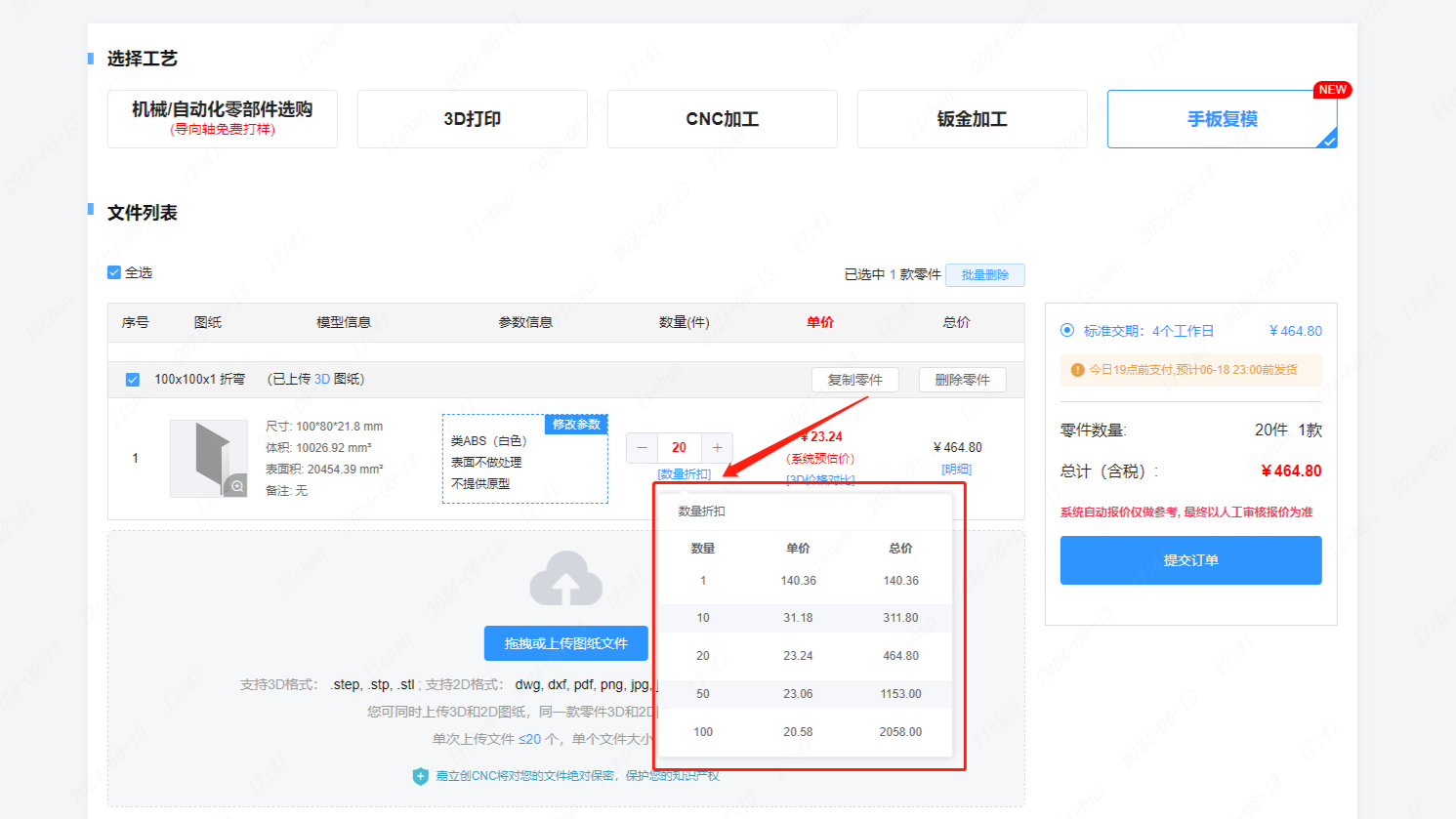Open the 数量折扣 quantity discount popup
This screenshot has height=819, width=1456.
click(684, 474)
